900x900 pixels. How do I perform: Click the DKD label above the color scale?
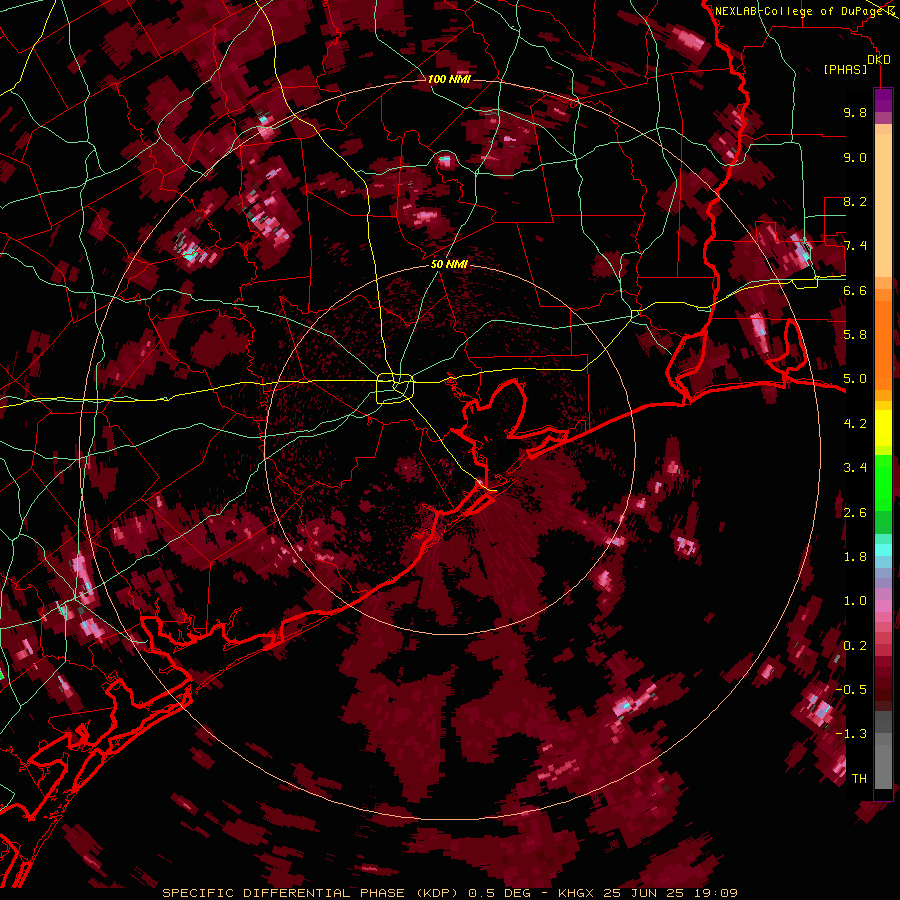click(878, 60)
